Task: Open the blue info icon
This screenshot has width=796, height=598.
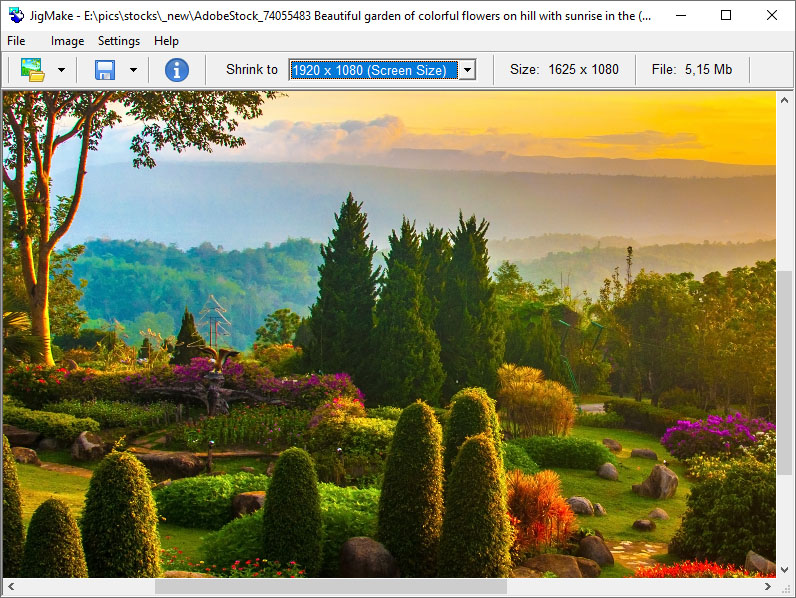Action: point(177,70)
